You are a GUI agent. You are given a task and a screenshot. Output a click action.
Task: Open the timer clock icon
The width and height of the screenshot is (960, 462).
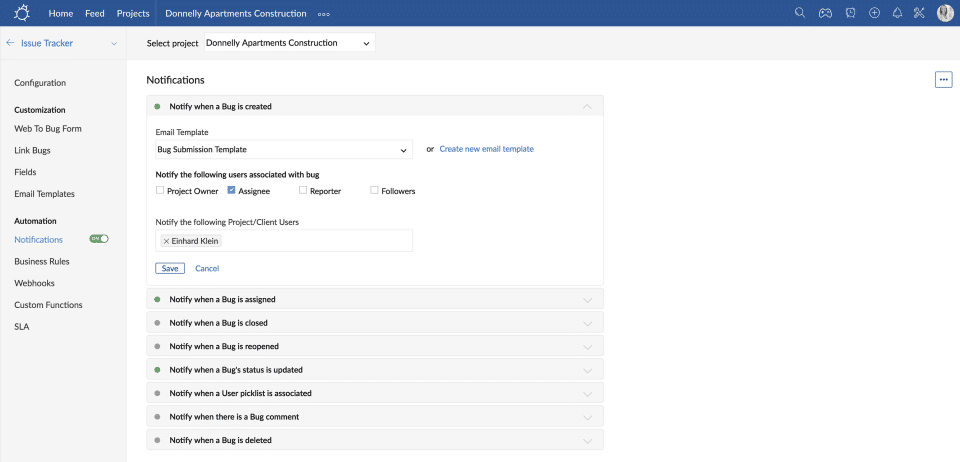849,13
